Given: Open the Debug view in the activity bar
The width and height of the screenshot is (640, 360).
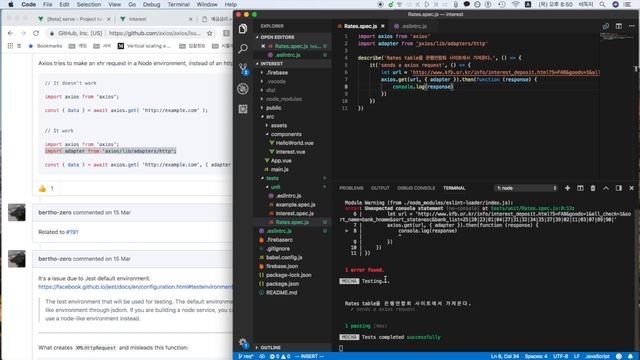Looking at the screenshot, I should click(x=243, y=89).
